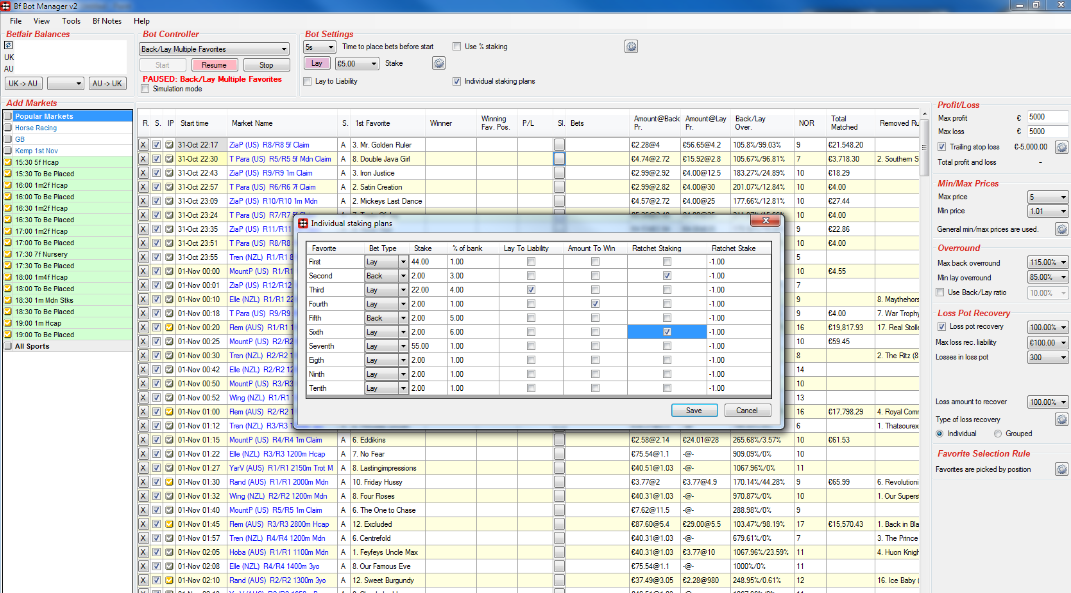Open the Tools menu

(71, 21)
